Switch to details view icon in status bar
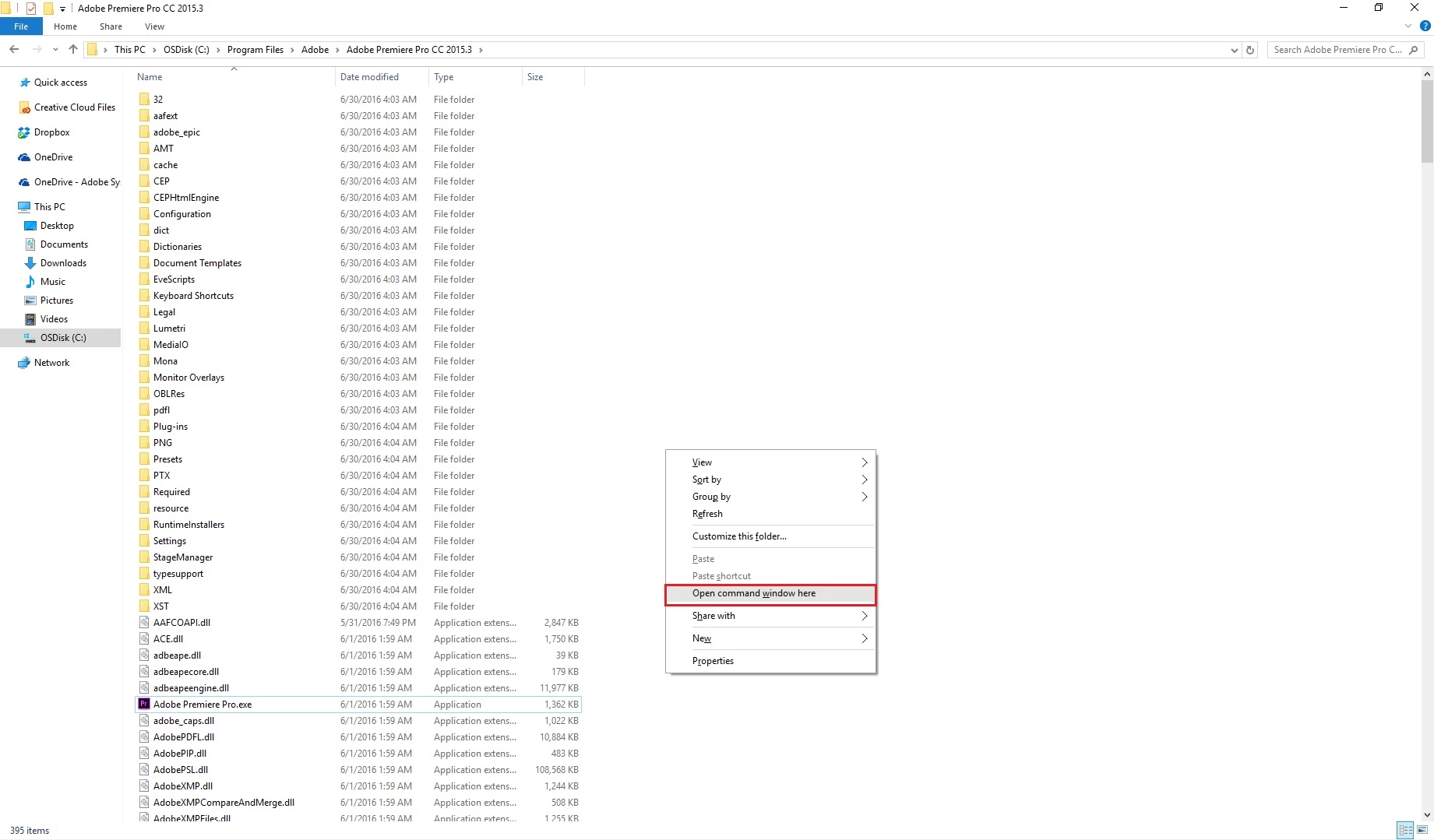Image resolution: width=1434 pixels, height=840 pixels. [x=1405, y=830]
